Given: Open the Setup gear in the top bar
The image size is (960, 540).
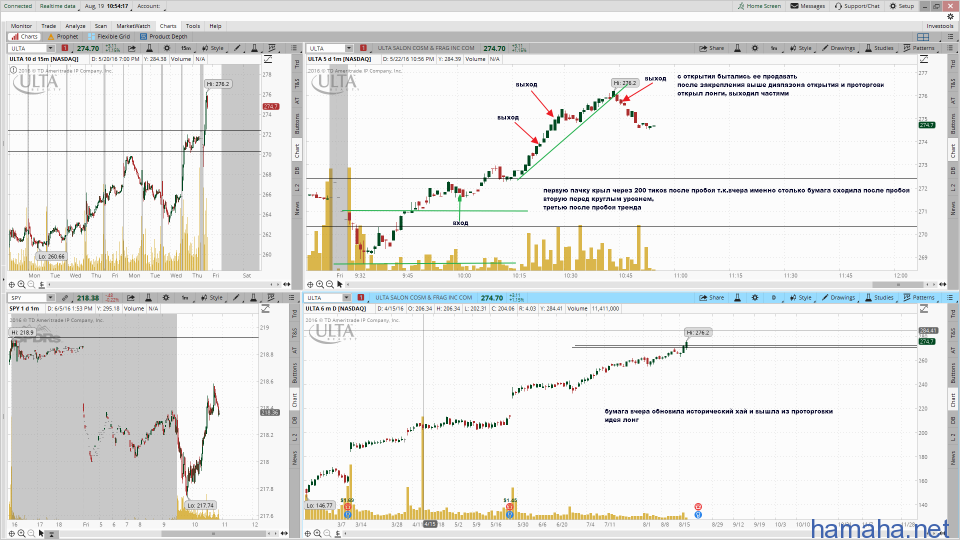Looking at the screenshot, I should coord(901,6).
